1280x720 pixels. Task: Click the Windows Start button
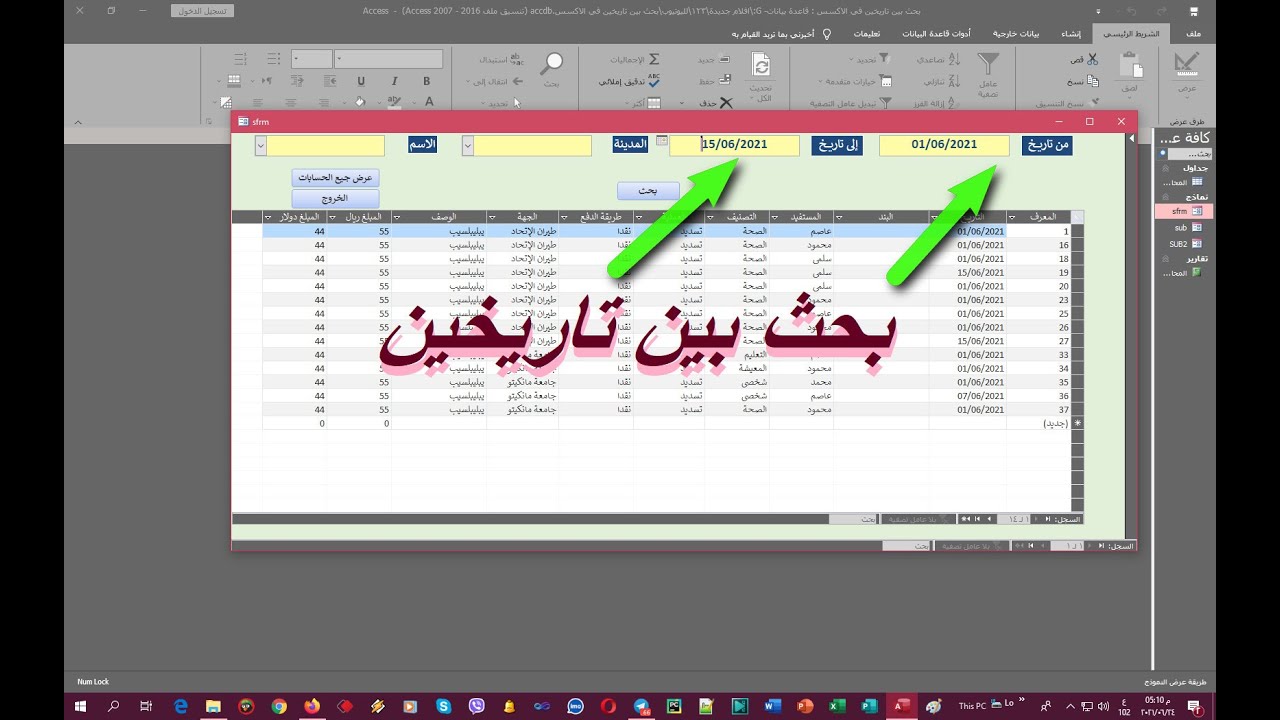[x=81, y=706]
